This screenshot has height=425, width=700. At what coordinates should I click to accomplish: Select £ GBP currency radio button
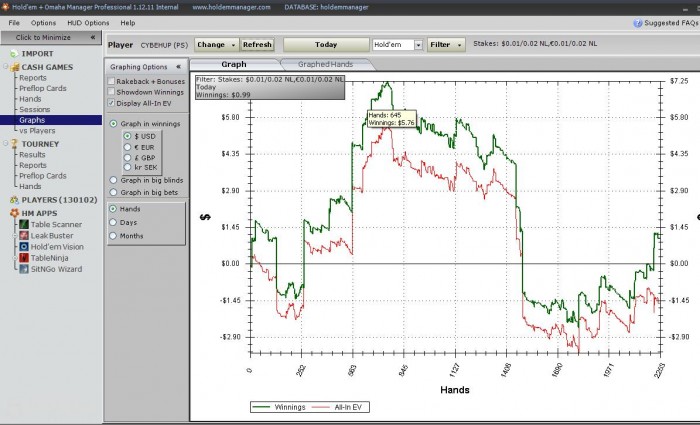pyautogui.click(x=127, y=157)
